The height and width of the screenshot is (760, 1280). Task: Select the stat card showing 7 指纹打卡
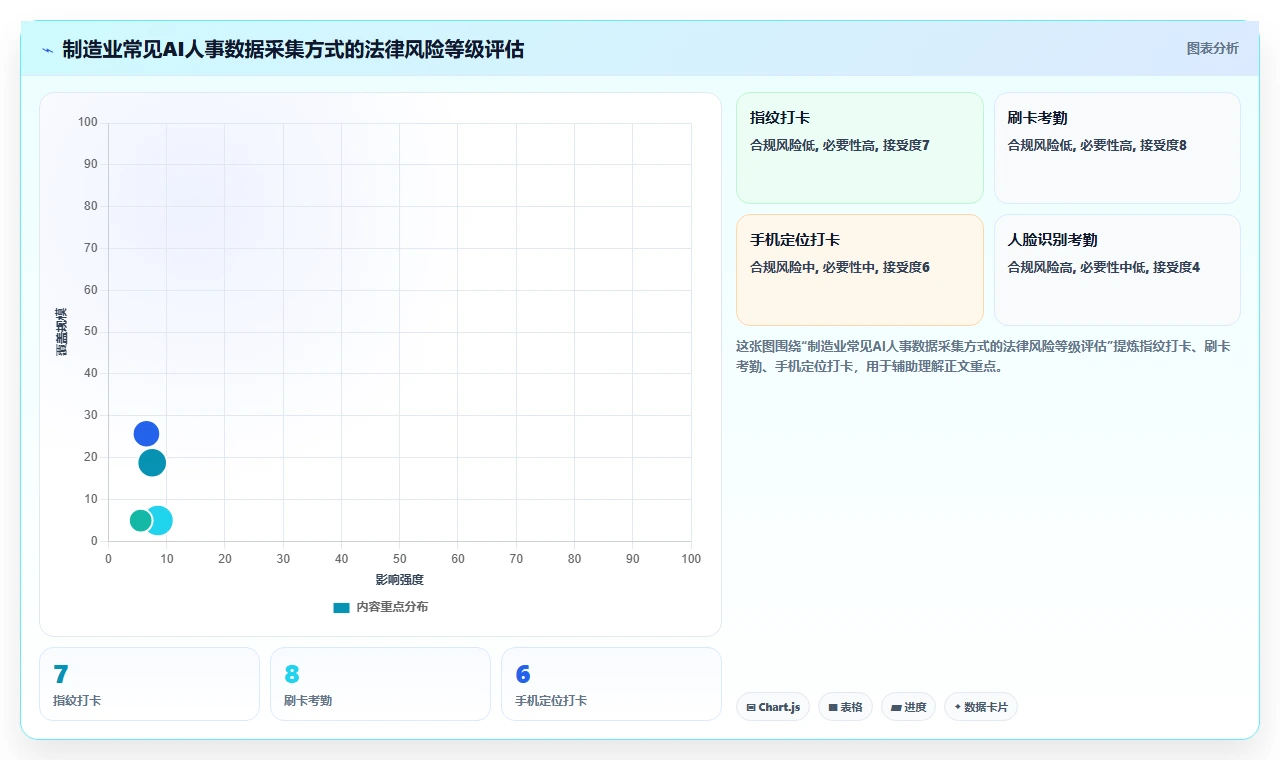pyautogui.click(x=149, y=684)
